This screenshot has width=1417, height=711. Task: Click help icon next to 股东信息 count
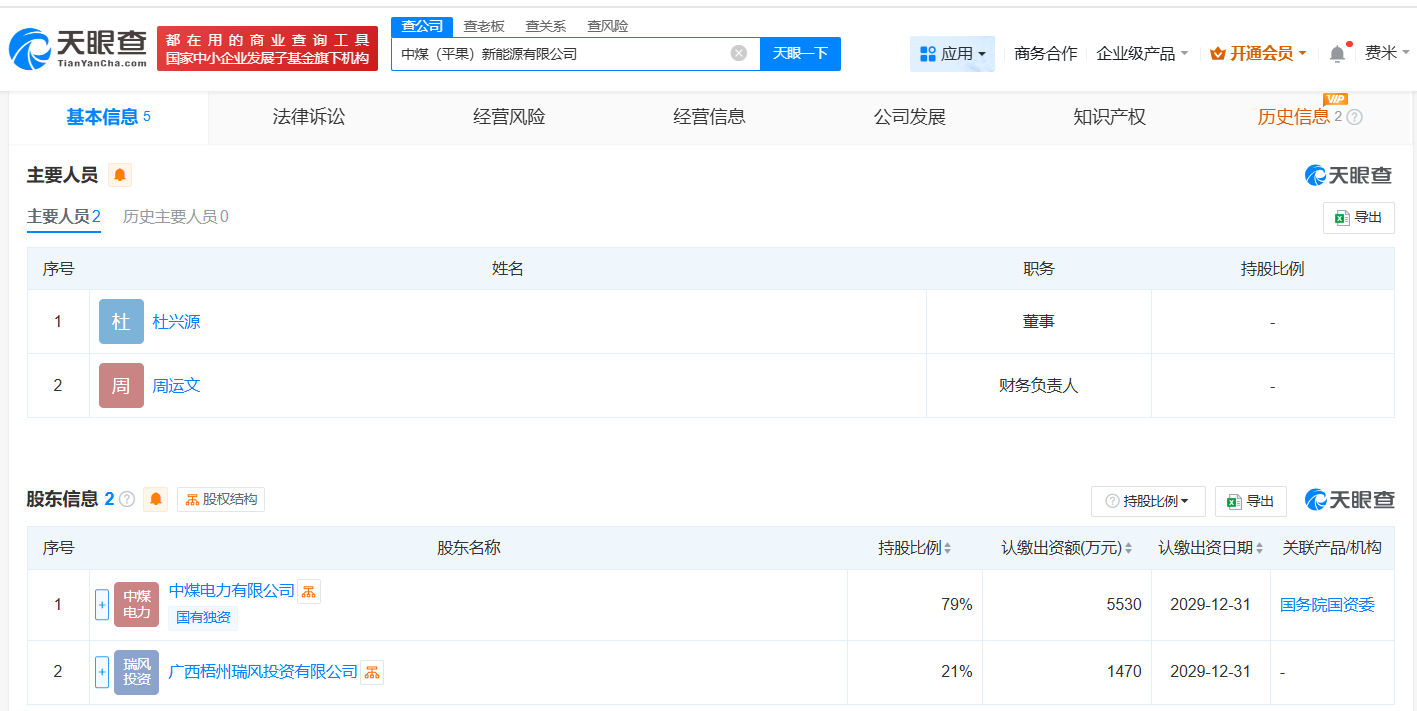click(x=127, y=499)
